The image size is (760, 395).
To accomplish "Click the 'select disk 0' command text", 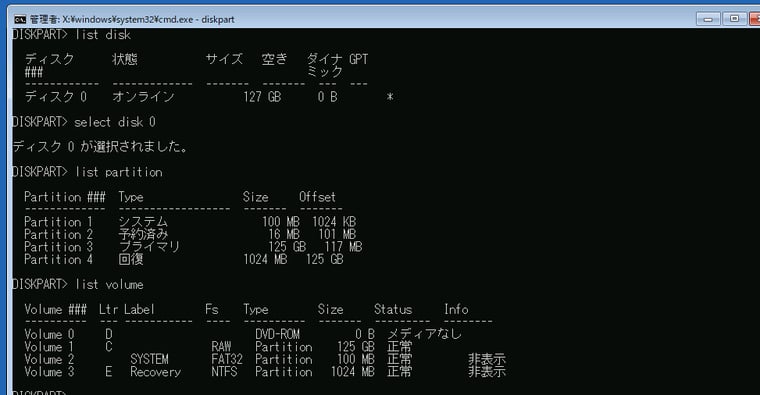I will tap(115, 122).
